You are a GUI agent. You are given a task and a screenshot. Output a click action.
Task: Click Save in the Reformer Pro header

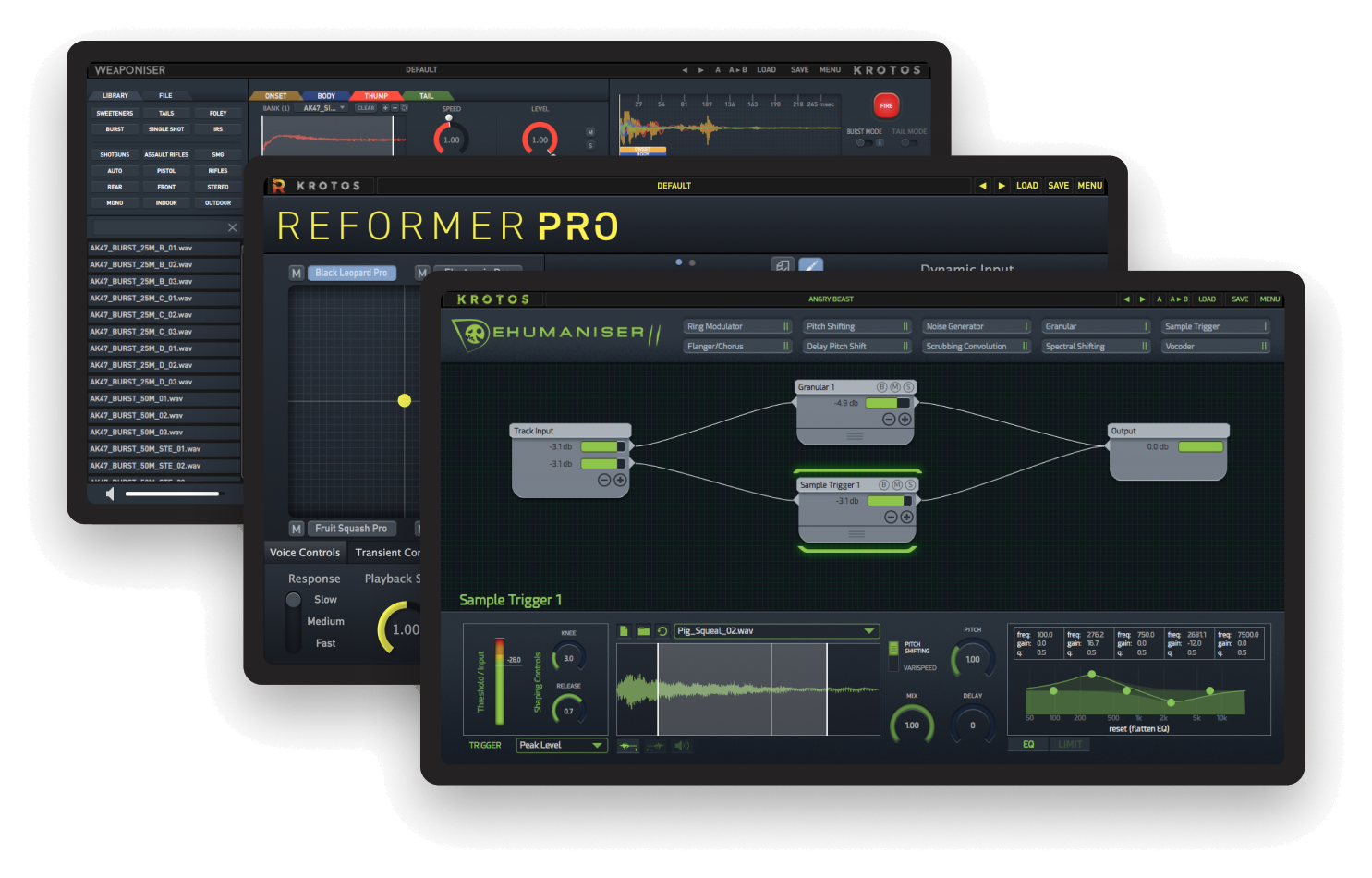[1059, 186]
